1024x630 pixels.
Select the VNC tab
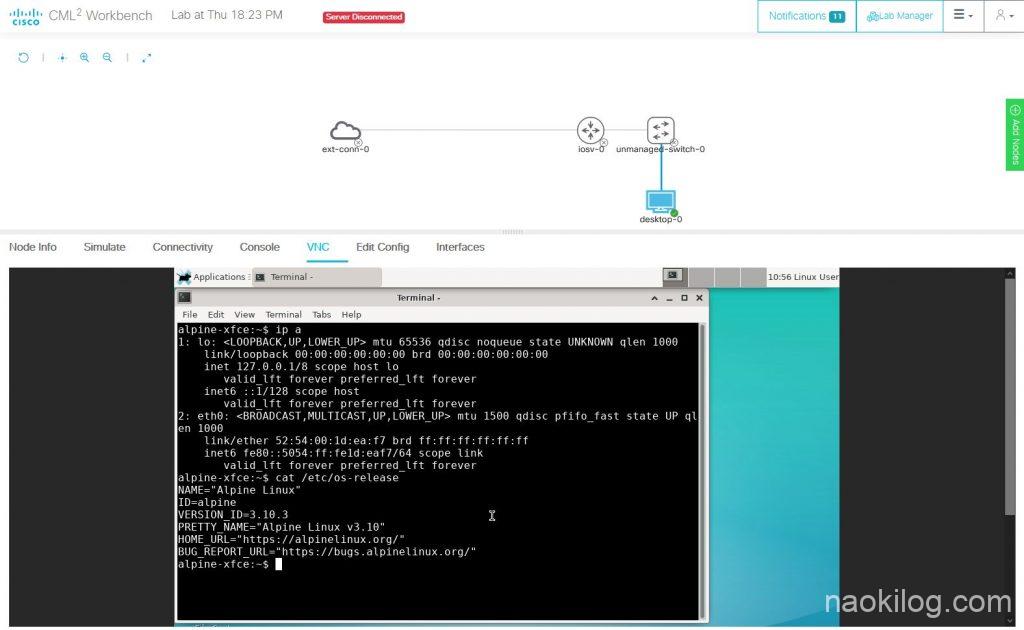(x=318, y=247)
